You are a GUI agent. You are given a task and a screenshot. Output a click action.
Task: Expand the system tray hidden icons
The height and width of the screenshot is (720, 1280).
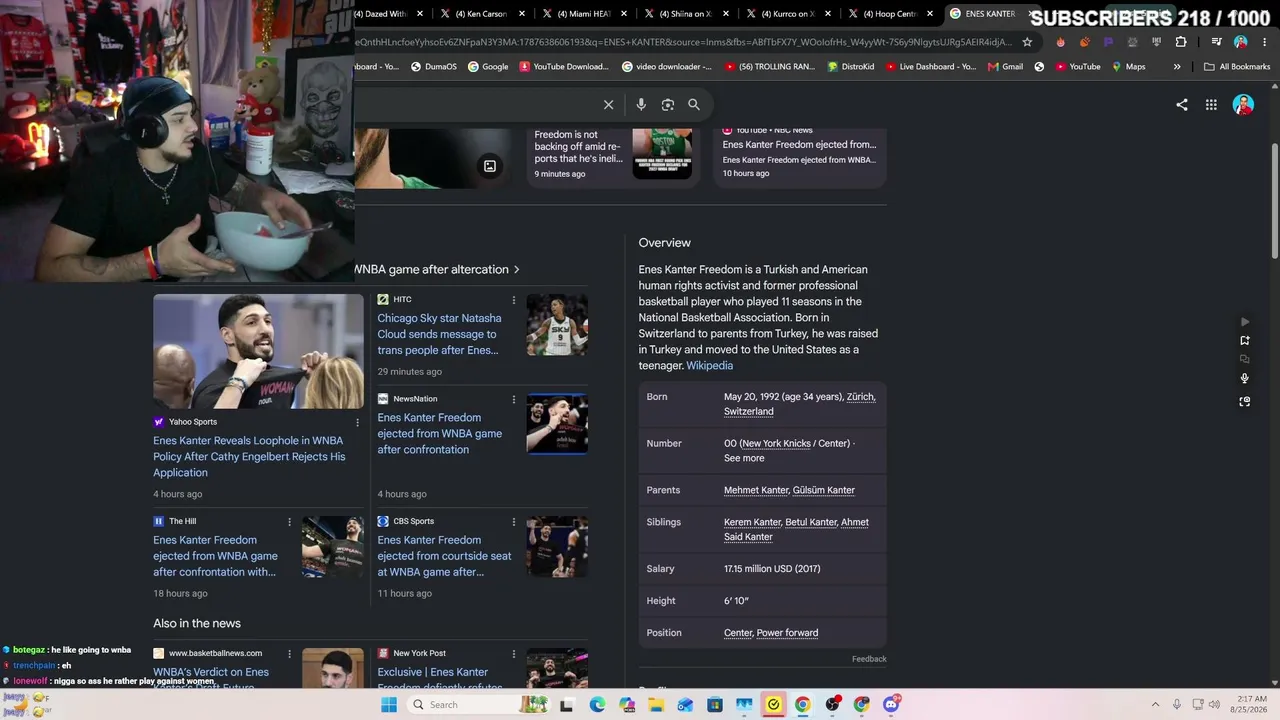(x=1155, y=705)
